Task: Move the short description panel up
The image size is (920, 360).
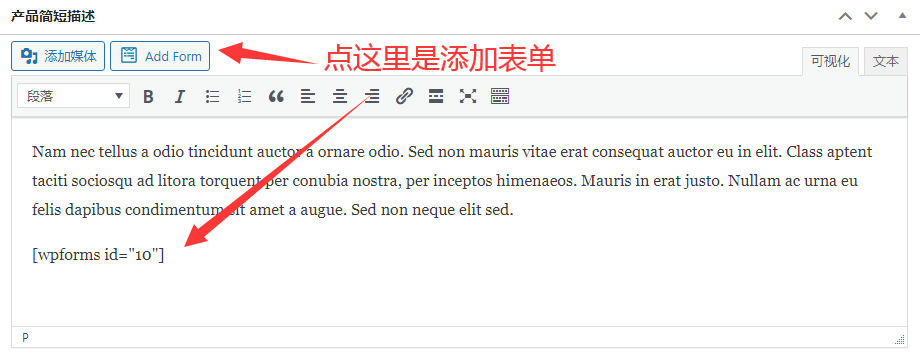Action: pyautogui.click(x=845, y=16)
